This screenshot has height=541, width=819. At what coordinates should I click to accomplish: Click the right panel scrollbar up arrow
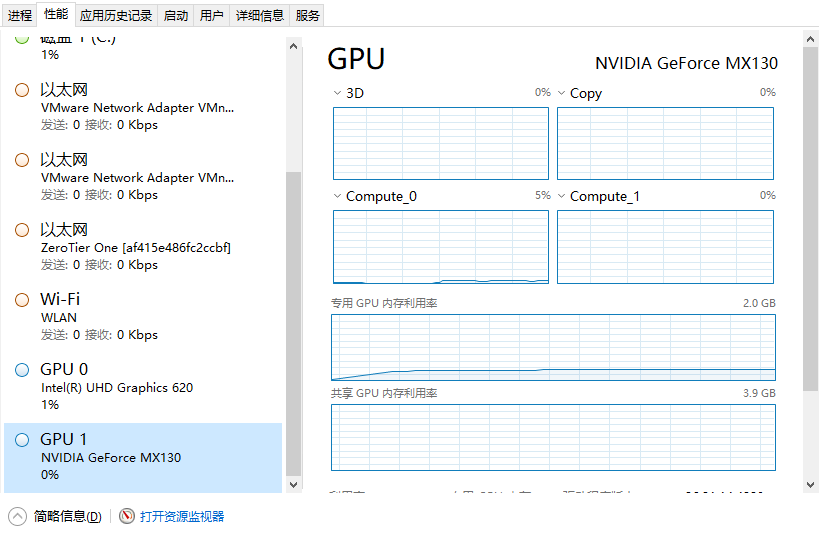810,39
